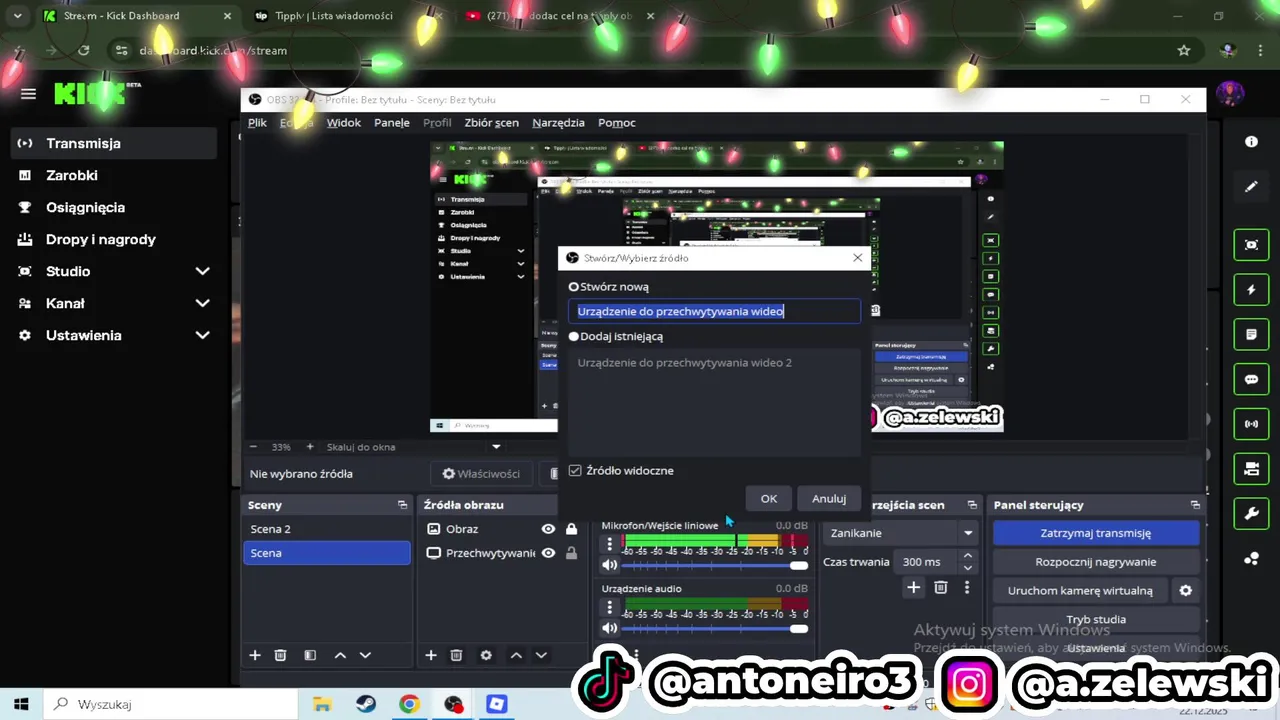This screenshot has width=1280, height=720.
Task: Mute Mikrofon/Wejście liniowe speaker icon
Action: pyautogui.click(x=609, y=565)
